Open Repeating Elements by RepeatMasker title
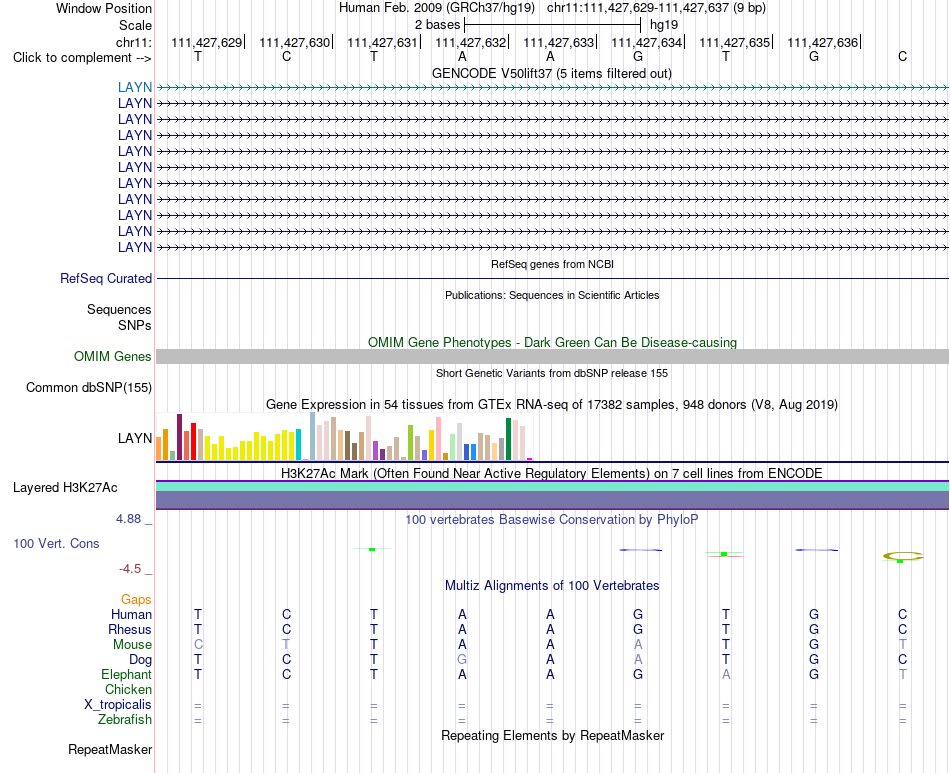Viewport: 950px width, 773px height. pos(552,735)
